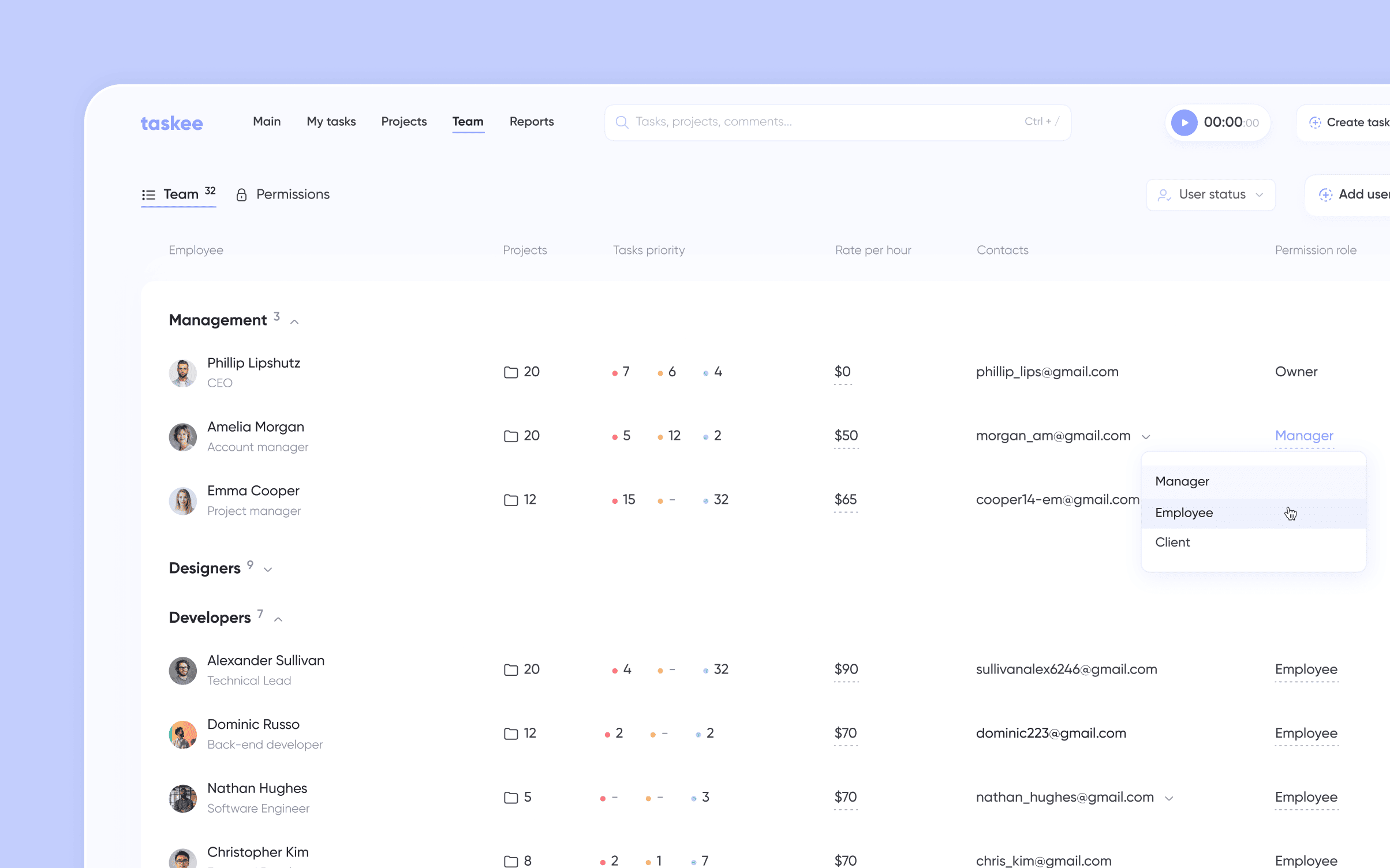Open the My tasks navigation item
Image resolution: width=1390 pixels, height=868 pixels.
coord(331,122)
